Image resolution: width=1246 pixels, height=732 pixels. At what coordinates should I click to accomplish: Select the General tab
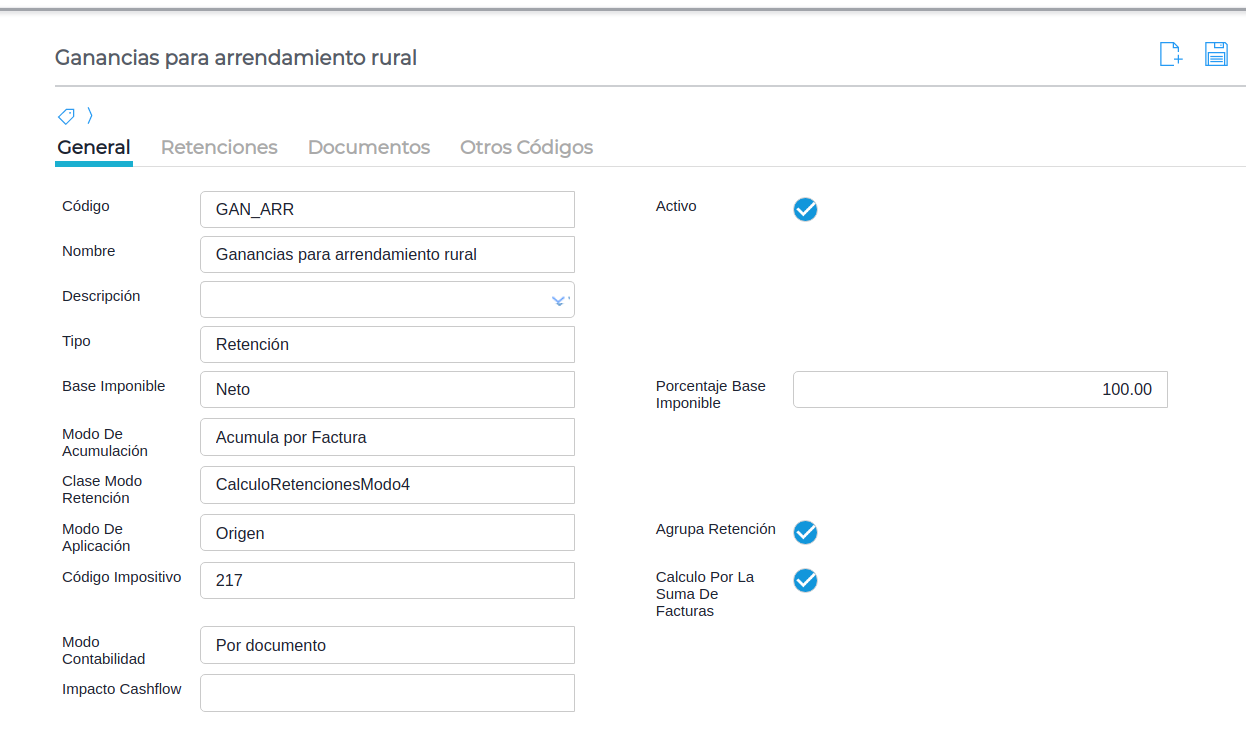94,147
